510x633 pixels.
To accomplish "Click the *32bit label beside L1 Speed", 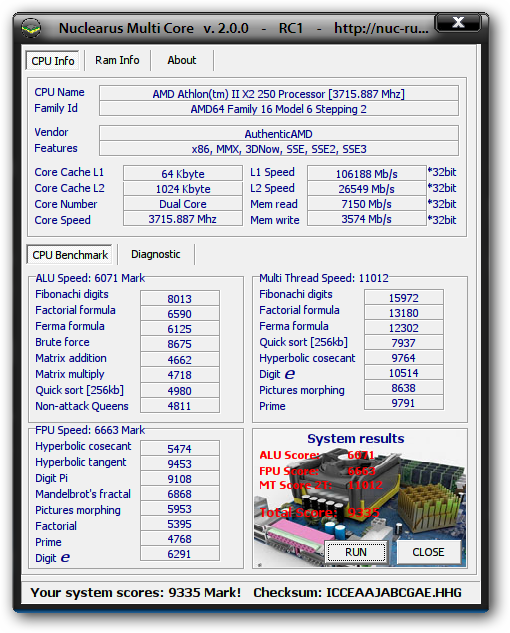I will [x=442, y=172].
